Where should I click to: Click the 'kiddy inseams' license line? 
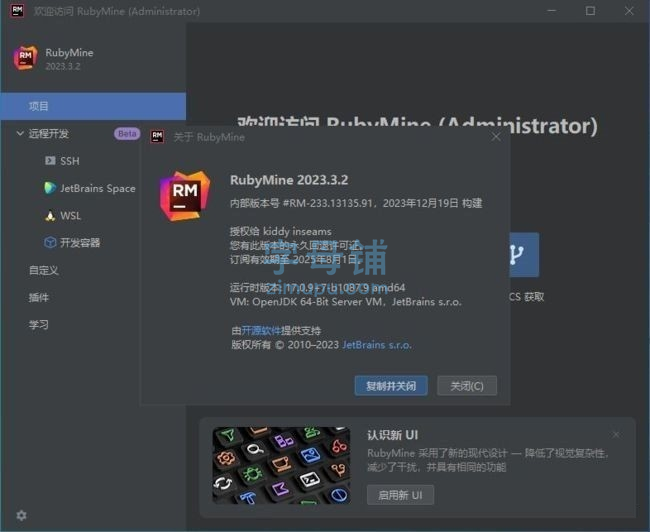[x=281, y=231]
